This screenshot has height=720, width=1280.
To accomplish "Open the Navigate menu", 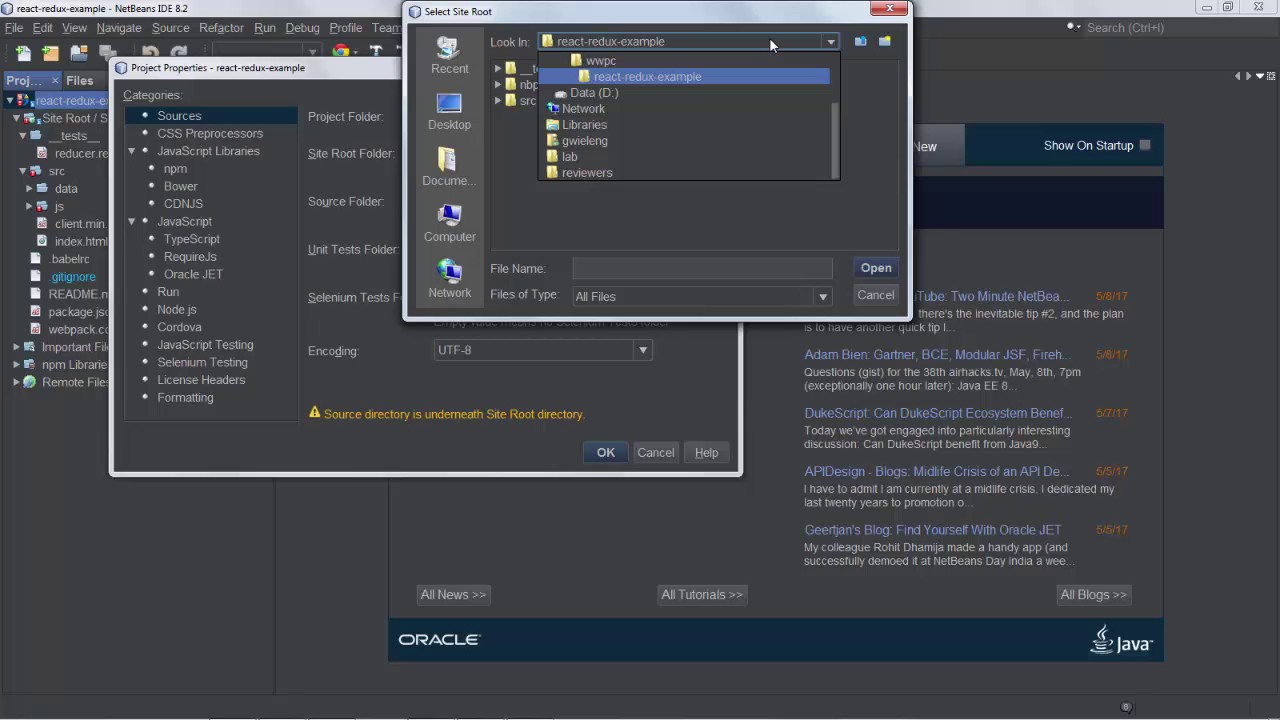I will [x=119, y=28].
